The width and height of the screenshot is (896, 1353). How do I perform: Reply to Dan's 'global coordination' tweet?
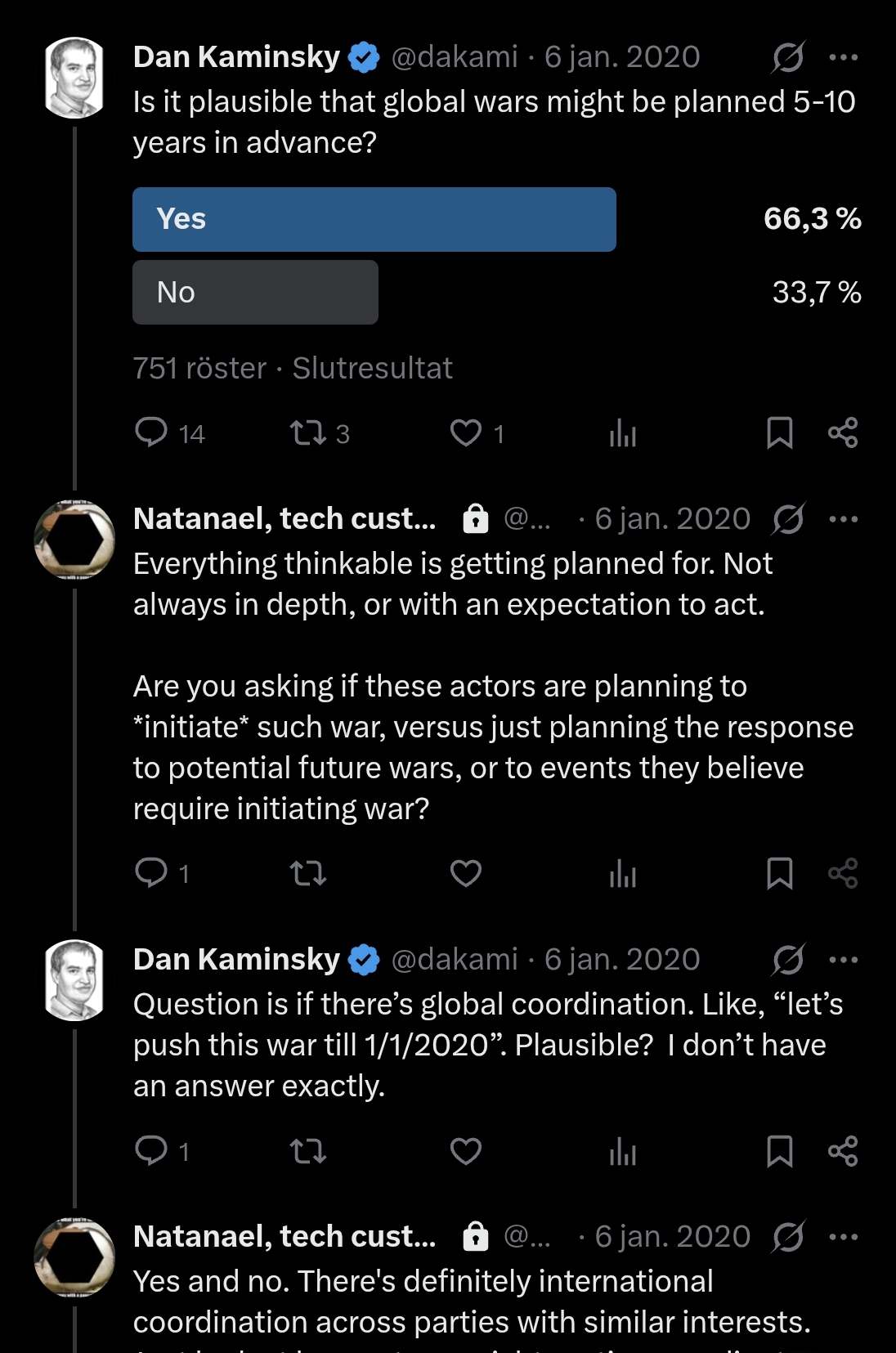pyautogui.click(x=151, y=1150)
